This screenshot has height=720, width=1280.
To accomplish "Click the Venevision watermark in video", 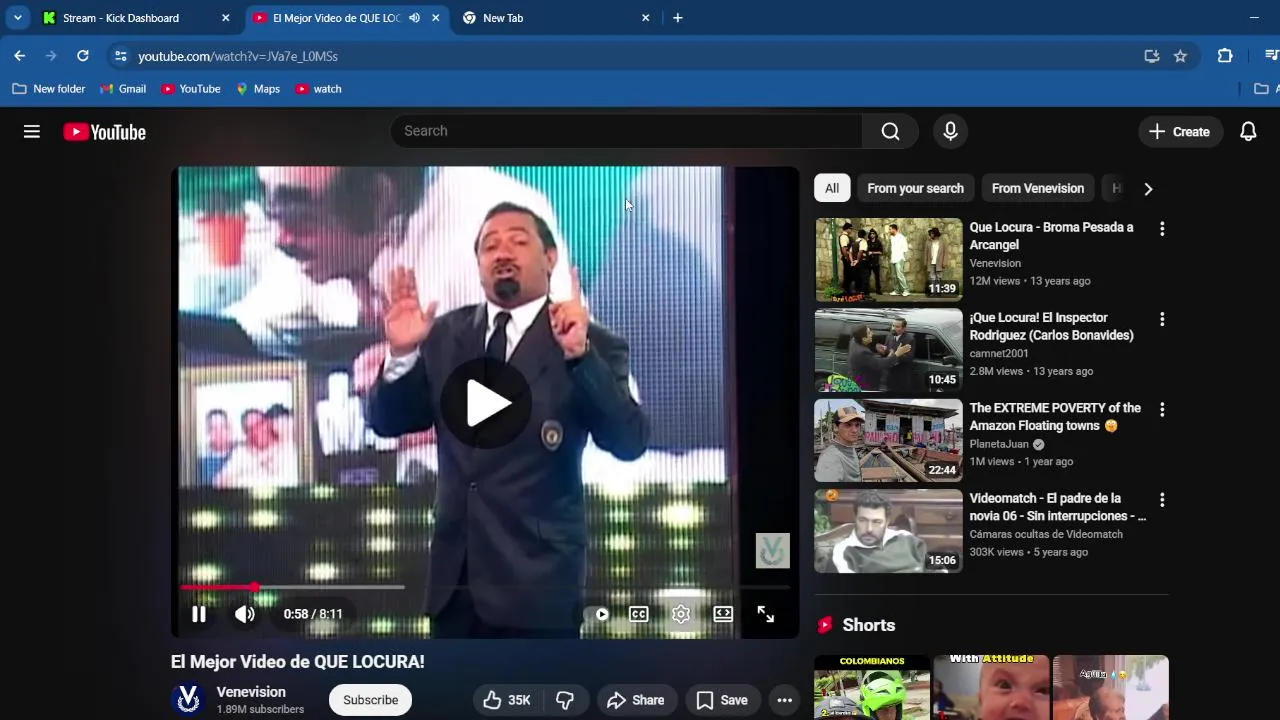I will coord(772,550).
